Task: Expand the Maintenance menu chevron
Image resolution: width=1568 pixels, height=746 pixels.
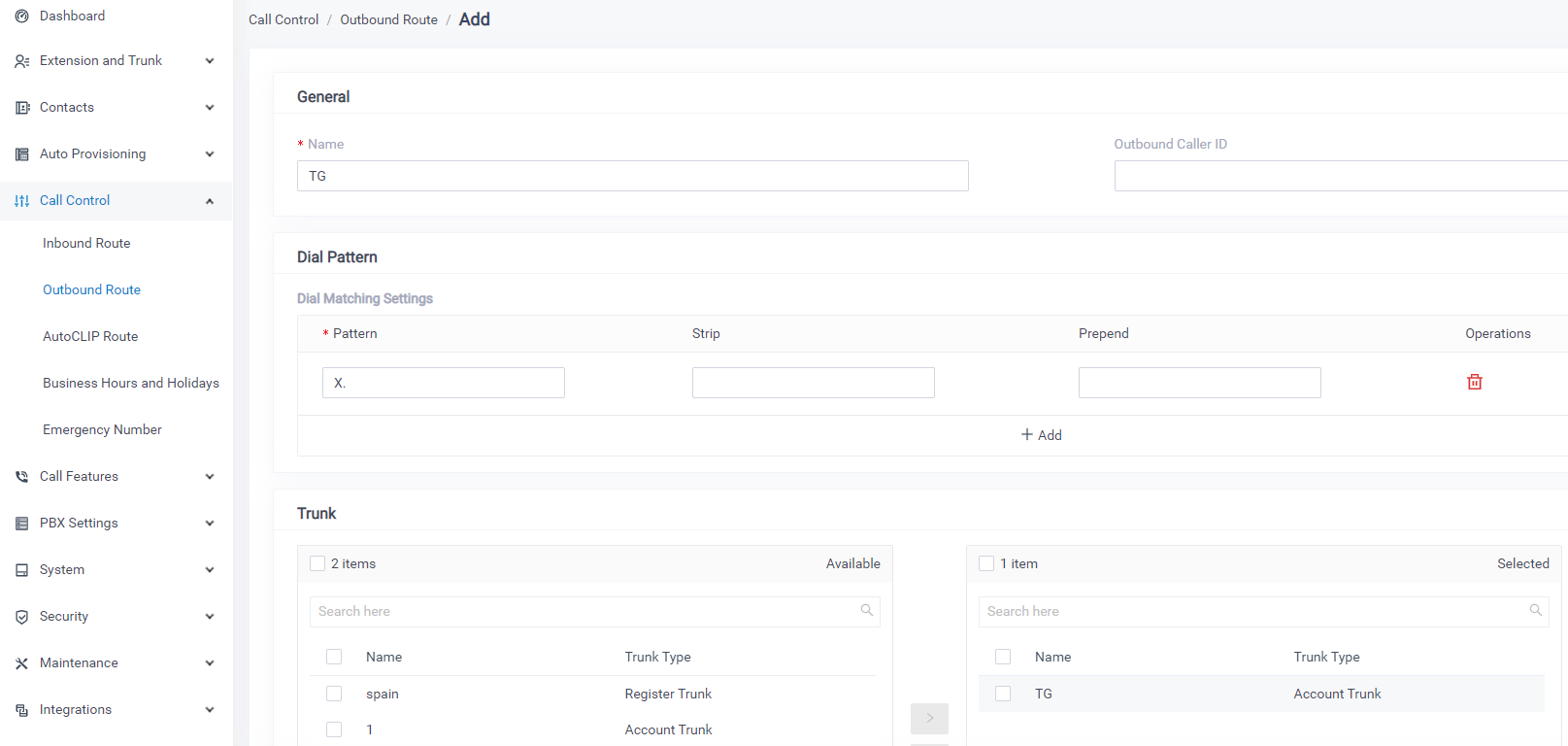Action: pyautogui.click(x=210, y=663)
